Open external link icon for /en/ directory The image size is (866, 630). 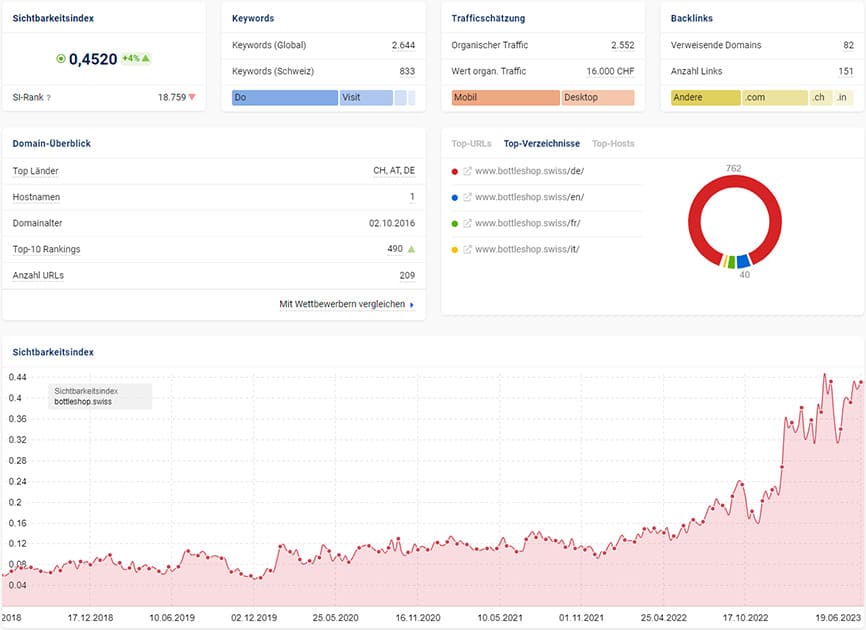click(467, 197)
